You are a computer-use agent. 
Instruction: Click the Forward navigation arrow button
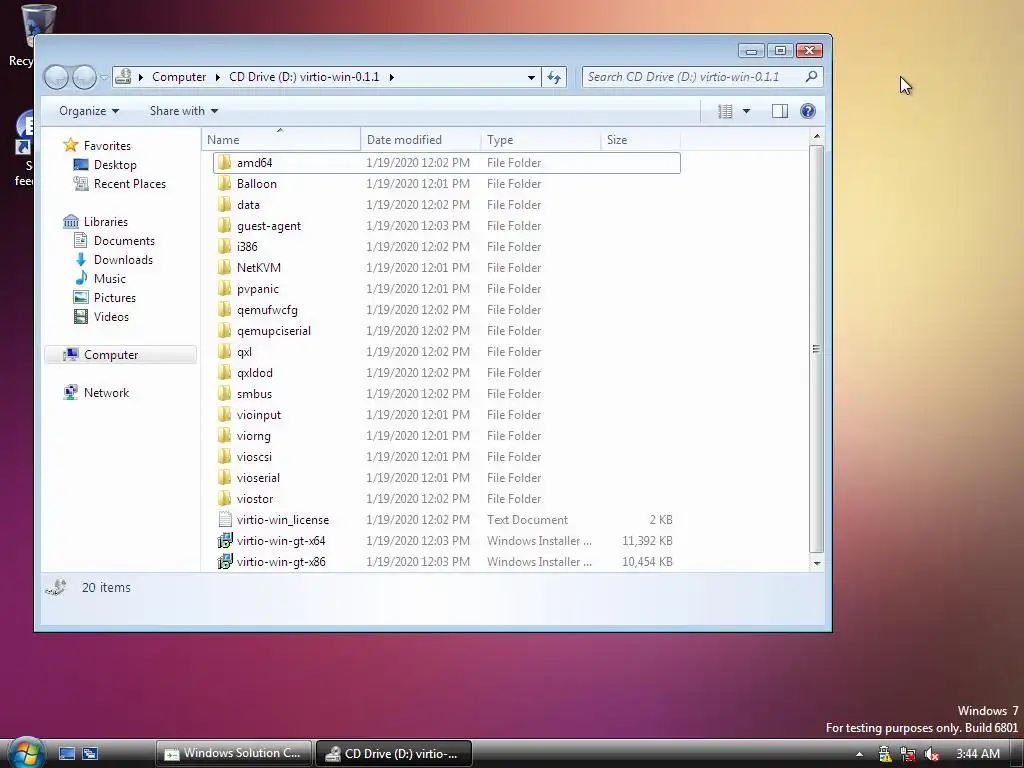[x=84, y=78]
